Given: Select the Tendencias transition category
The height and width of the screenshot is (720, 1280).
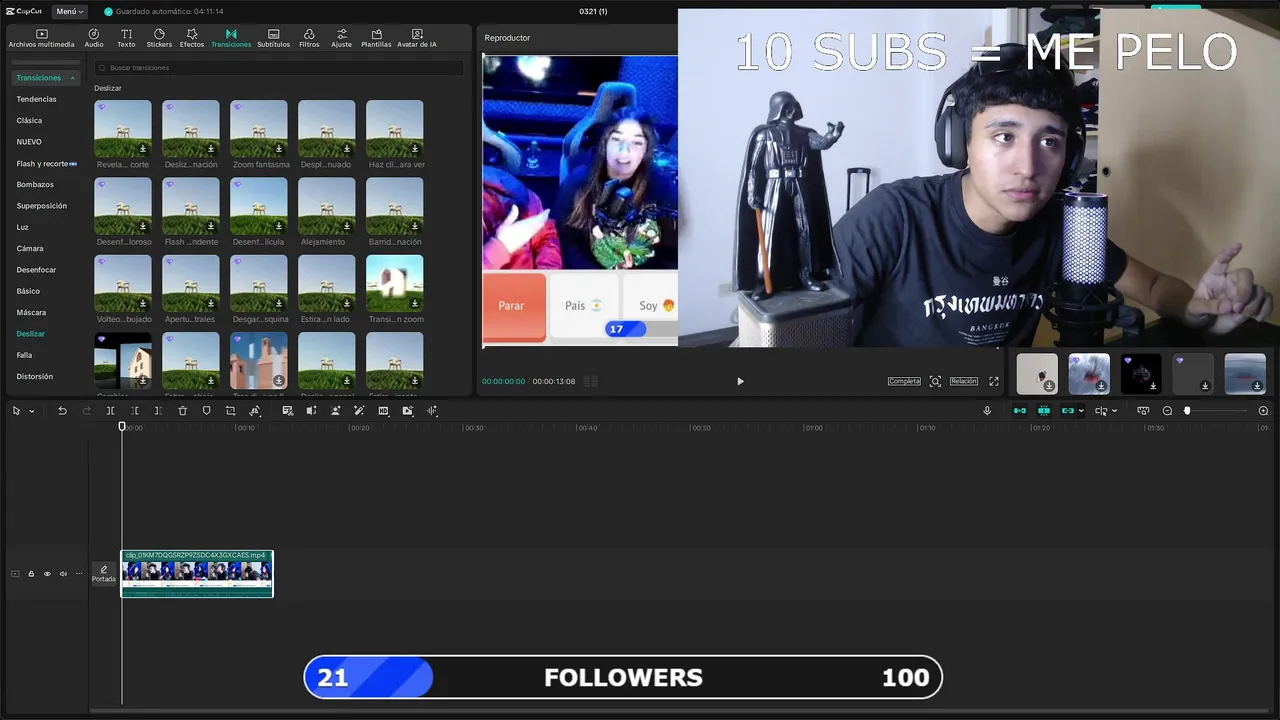Looking at the screenshot, I should tap(36, 99).
